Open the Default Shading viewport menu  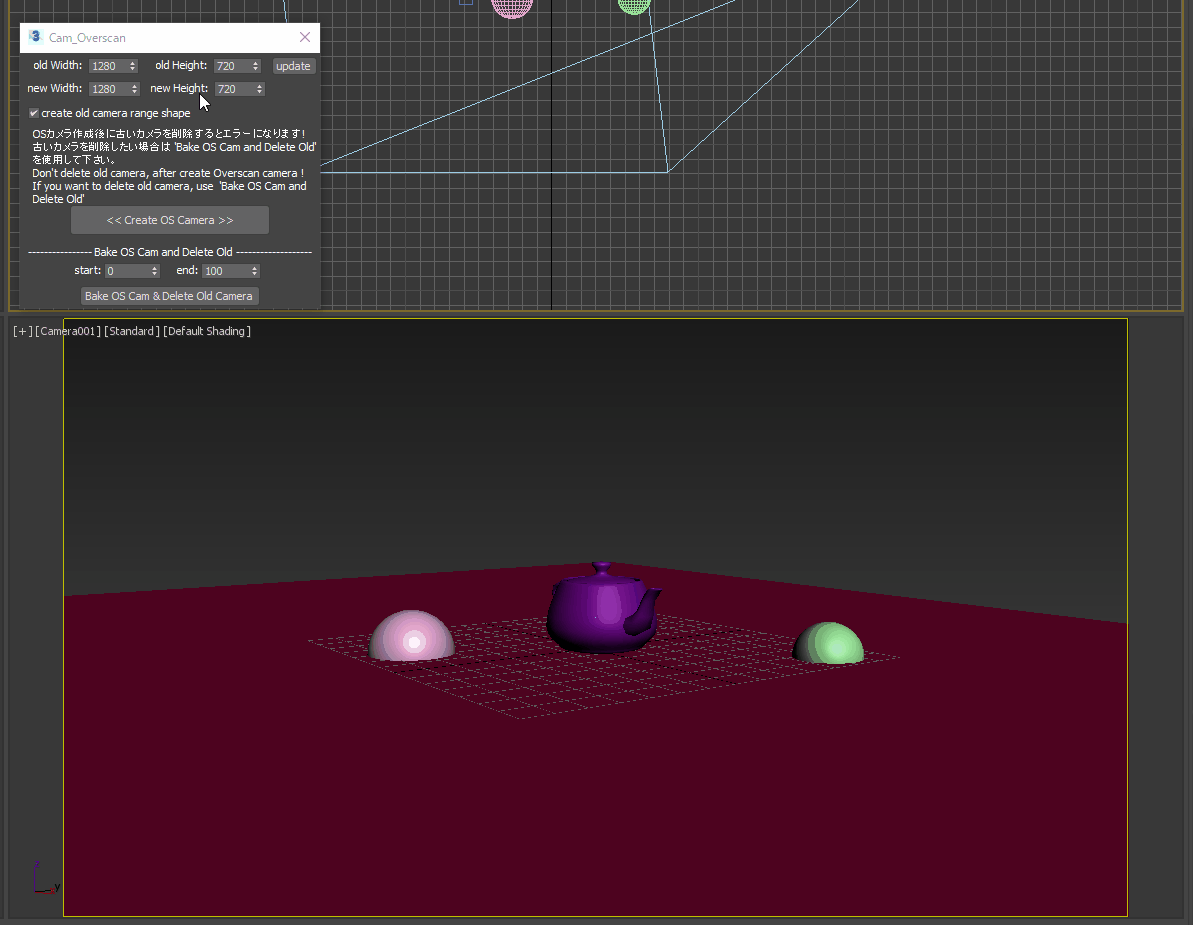pos(206,331)
